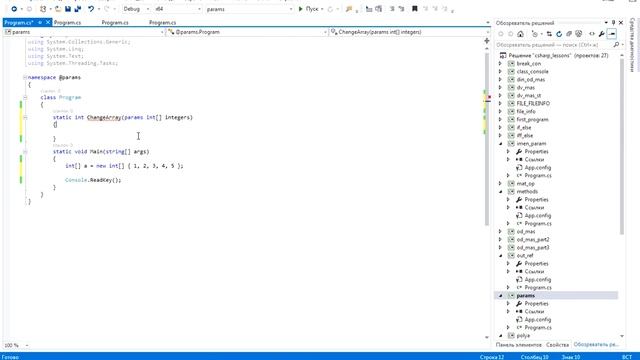Switch to the Свойства tab
The height and width of the screenshot is (360, 640).
click(x=557, y=345)
